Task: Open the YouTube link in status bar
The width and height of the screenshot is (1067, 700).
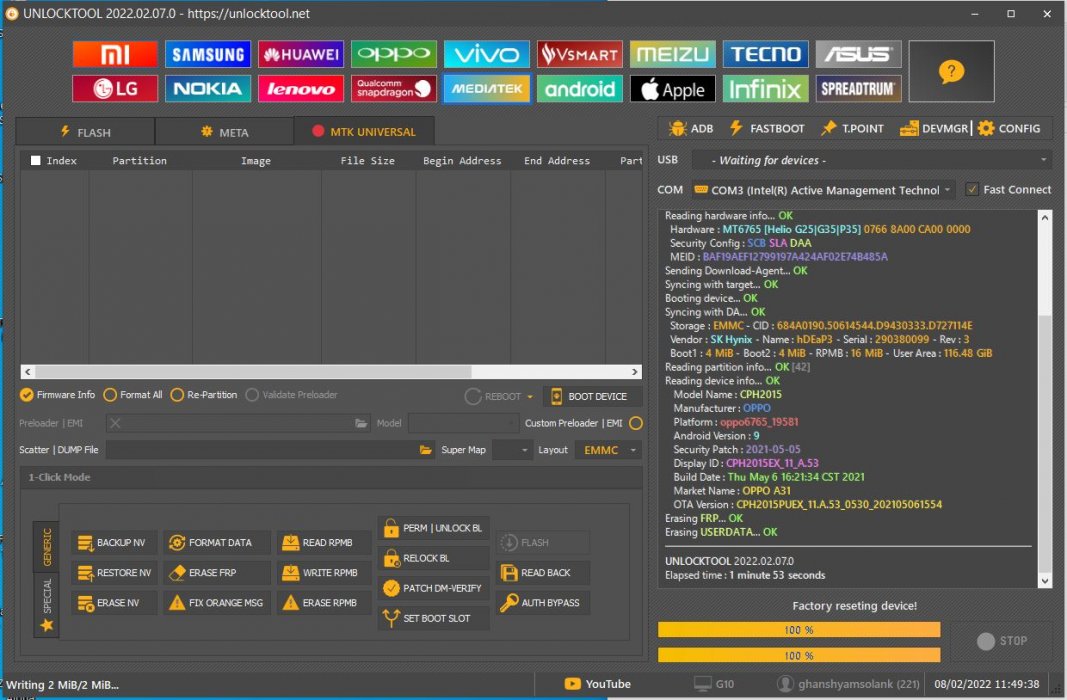Action: click(597, 684)
